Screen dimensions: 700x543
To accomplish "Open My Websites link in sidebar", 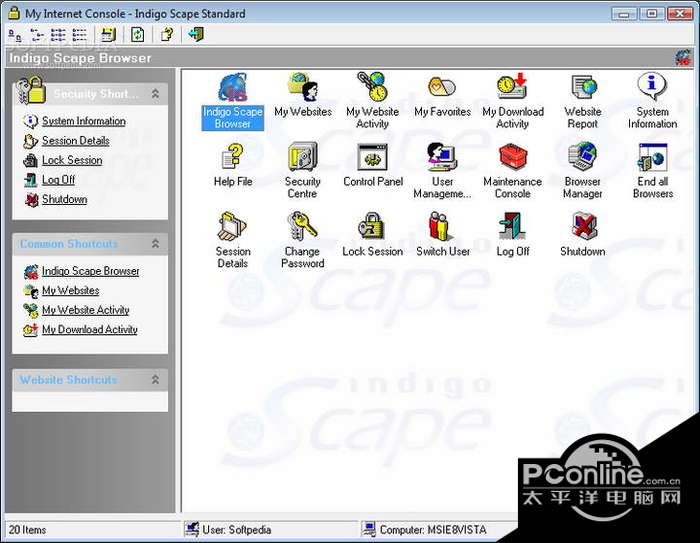I will pos(71,291).
